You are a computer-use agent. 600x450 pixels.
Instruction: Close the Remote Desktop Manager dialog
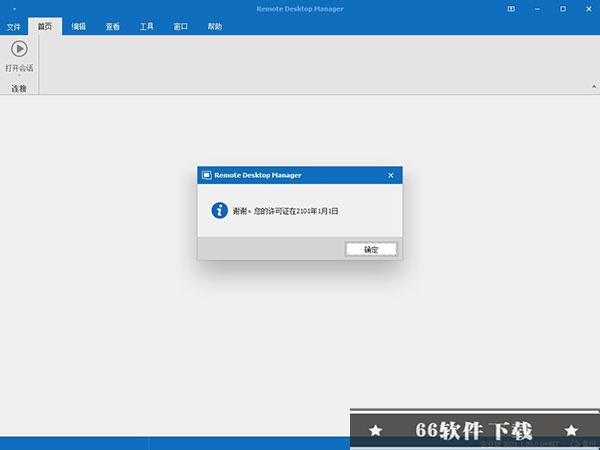click(391, 175)
